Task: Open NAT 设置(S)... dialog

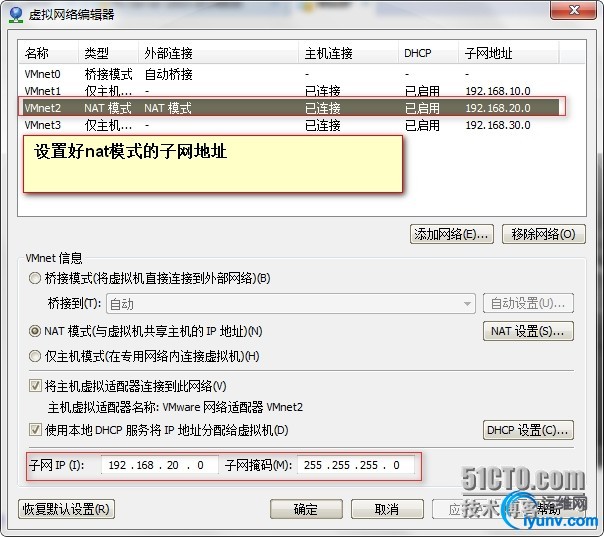Action: coord(528,331)
